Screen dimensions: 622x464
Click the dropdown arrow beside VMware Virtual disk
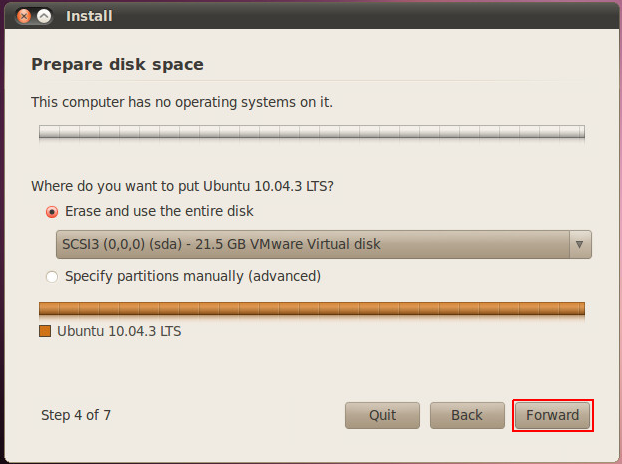[580, 244]
